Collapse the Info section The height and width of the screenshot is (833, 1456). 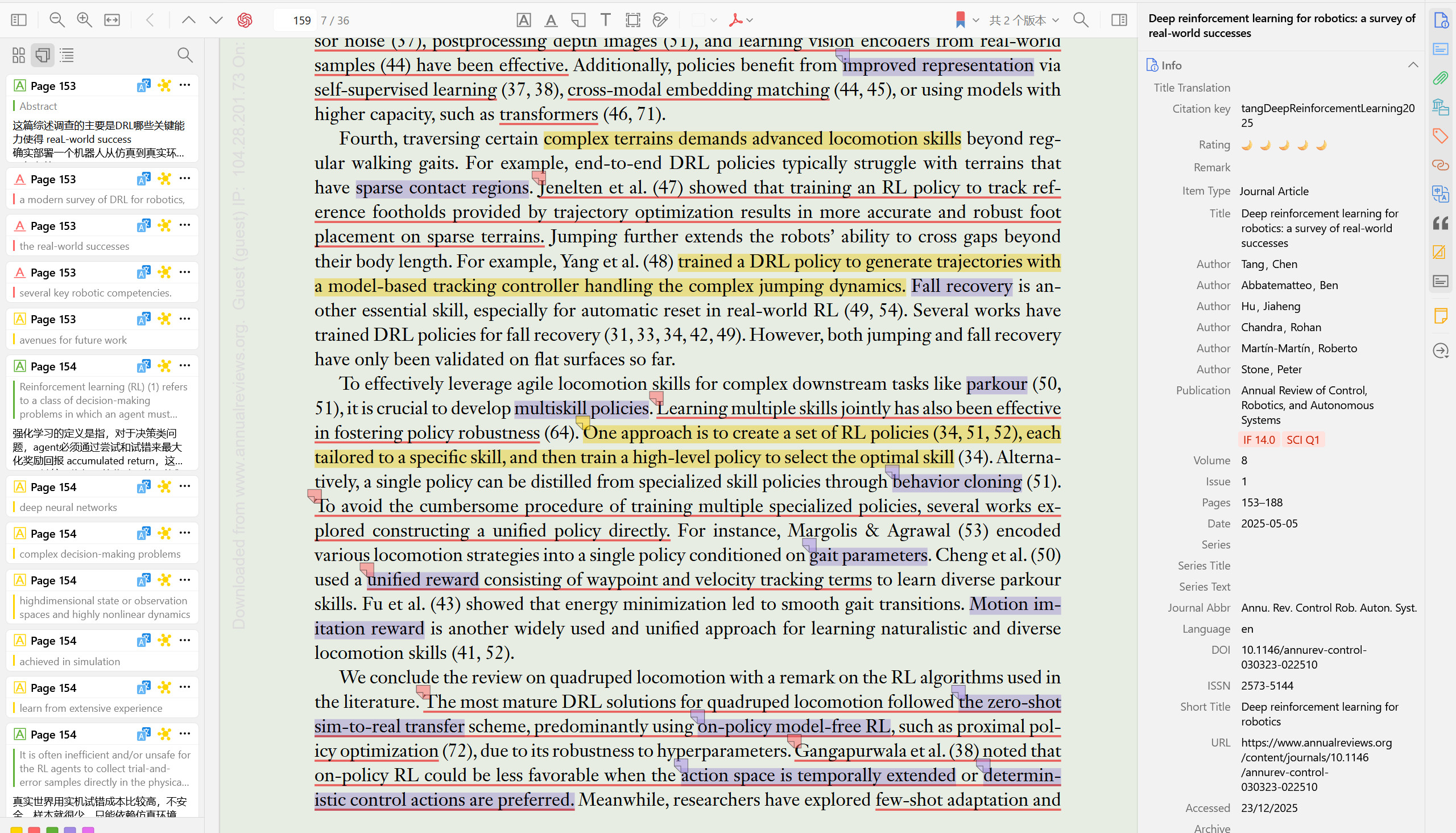[1413, 65]
